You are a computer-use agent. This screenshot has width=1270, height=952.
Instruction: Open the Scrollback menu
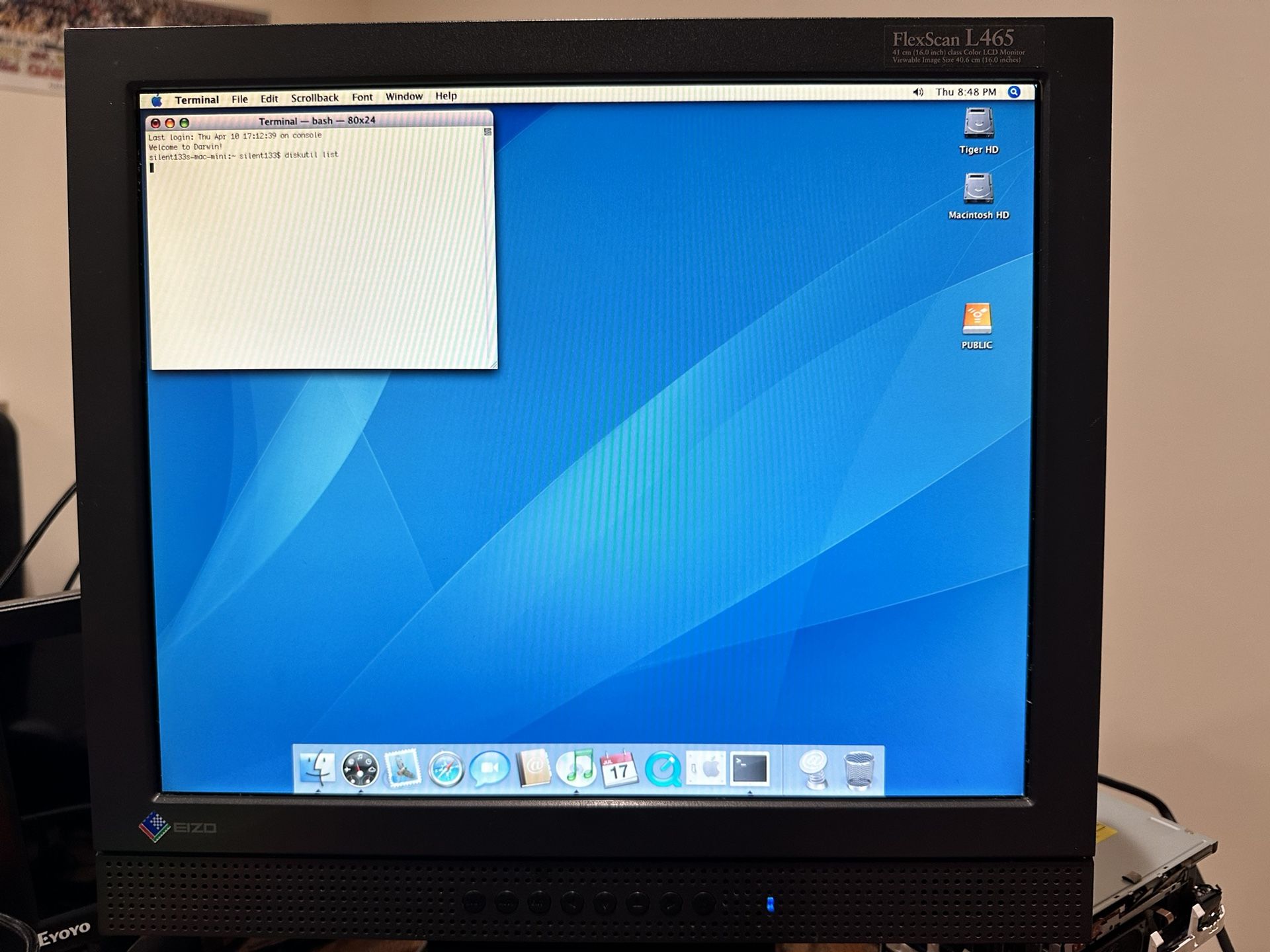tap(315, 98)
